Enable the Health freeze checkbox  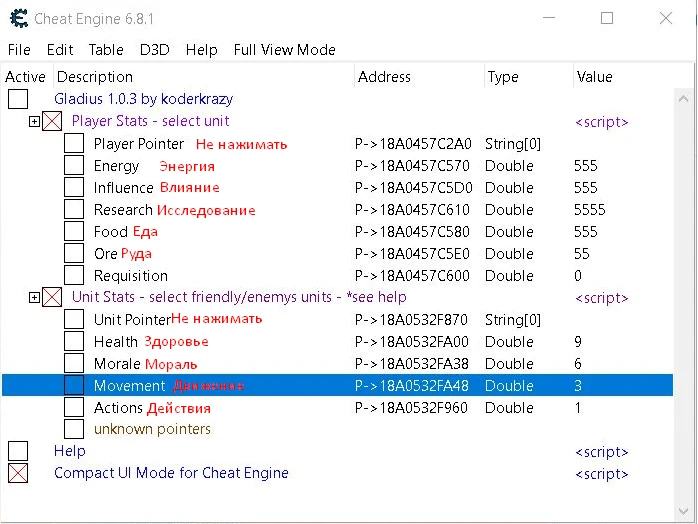[x=74, y=342]
